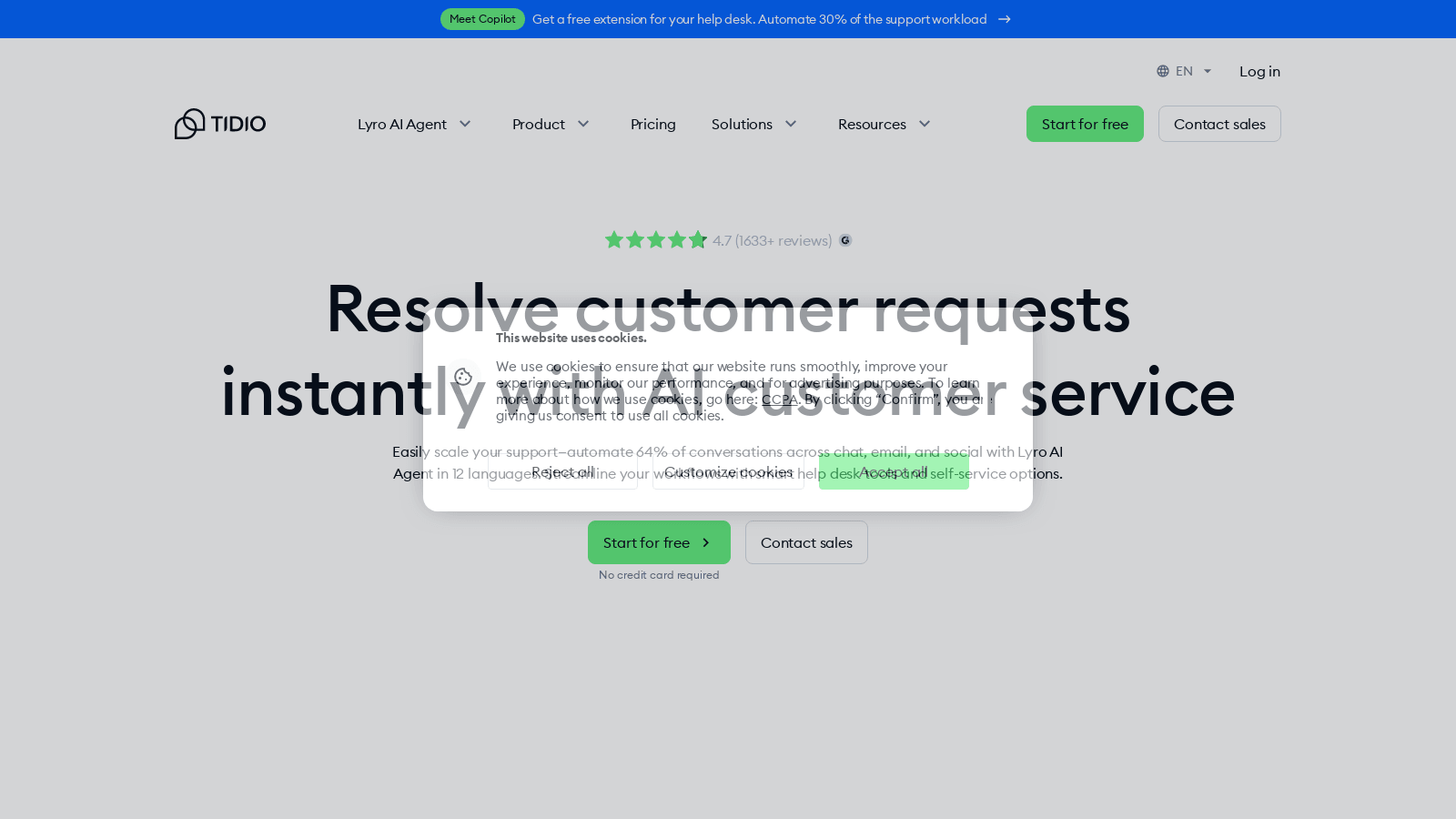The image size is (1456, 819).
Task: Click hero Contact sales button
Action: pyautogui.click(x=806, y=542)
